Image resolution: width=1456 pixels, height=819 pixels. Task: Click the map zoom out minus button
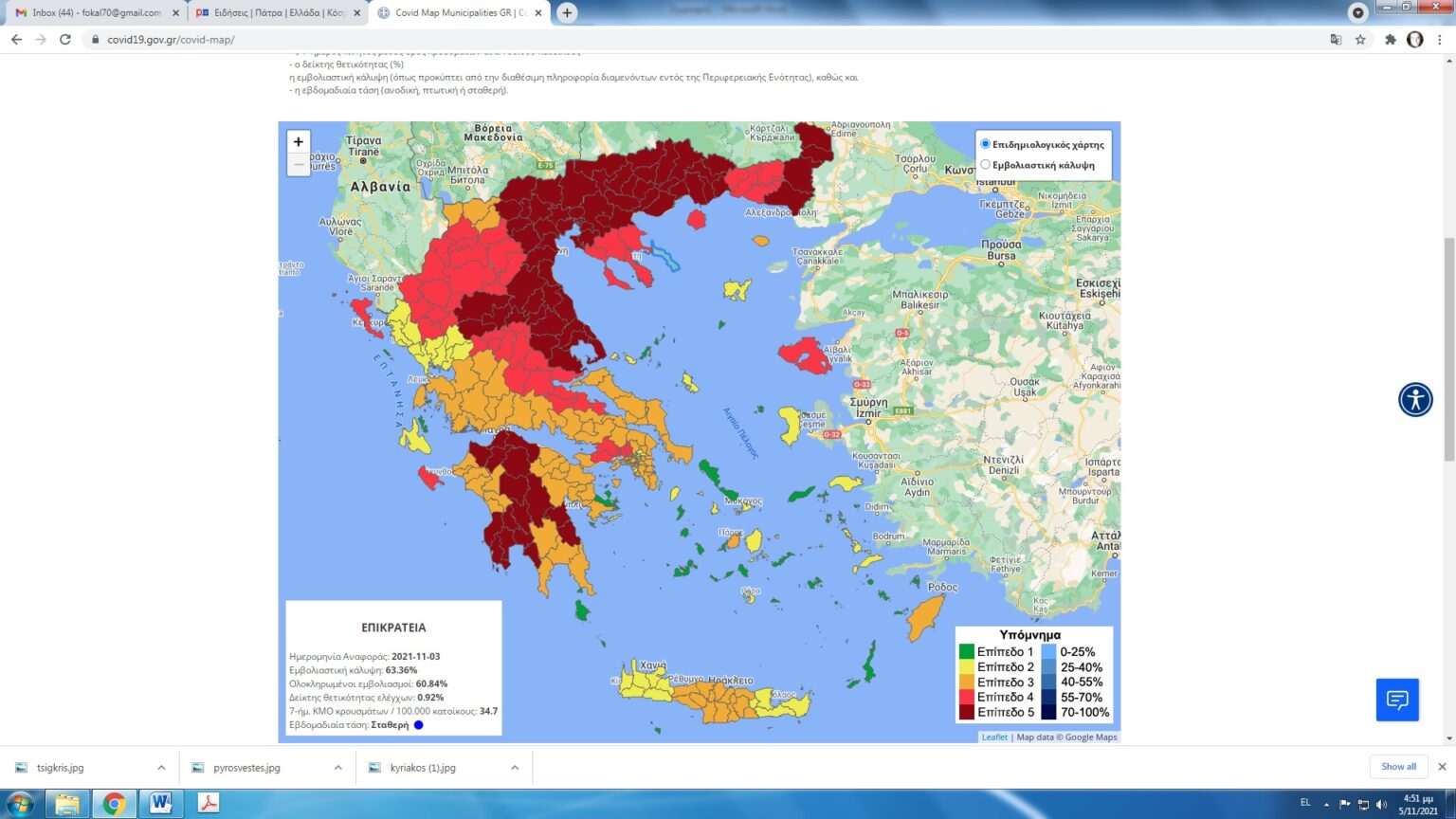pos(299,165)
